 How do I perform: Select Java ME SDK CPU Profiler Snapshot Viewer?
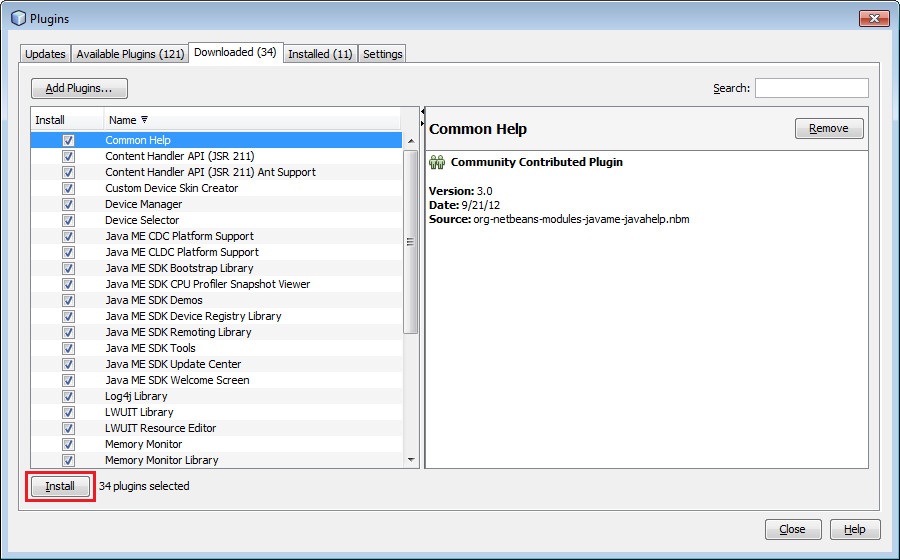tap(216, 284)
